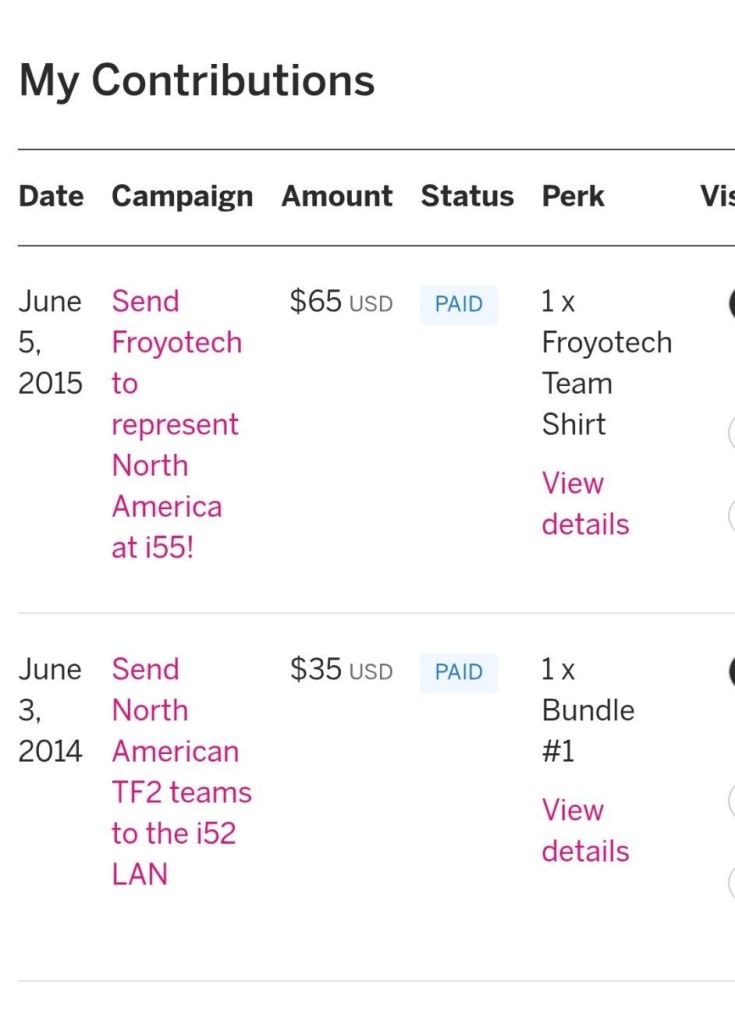Click the PAID badge for $35 contribution
The width and height of the screenshot is (735, 1023).
(459, 672)
